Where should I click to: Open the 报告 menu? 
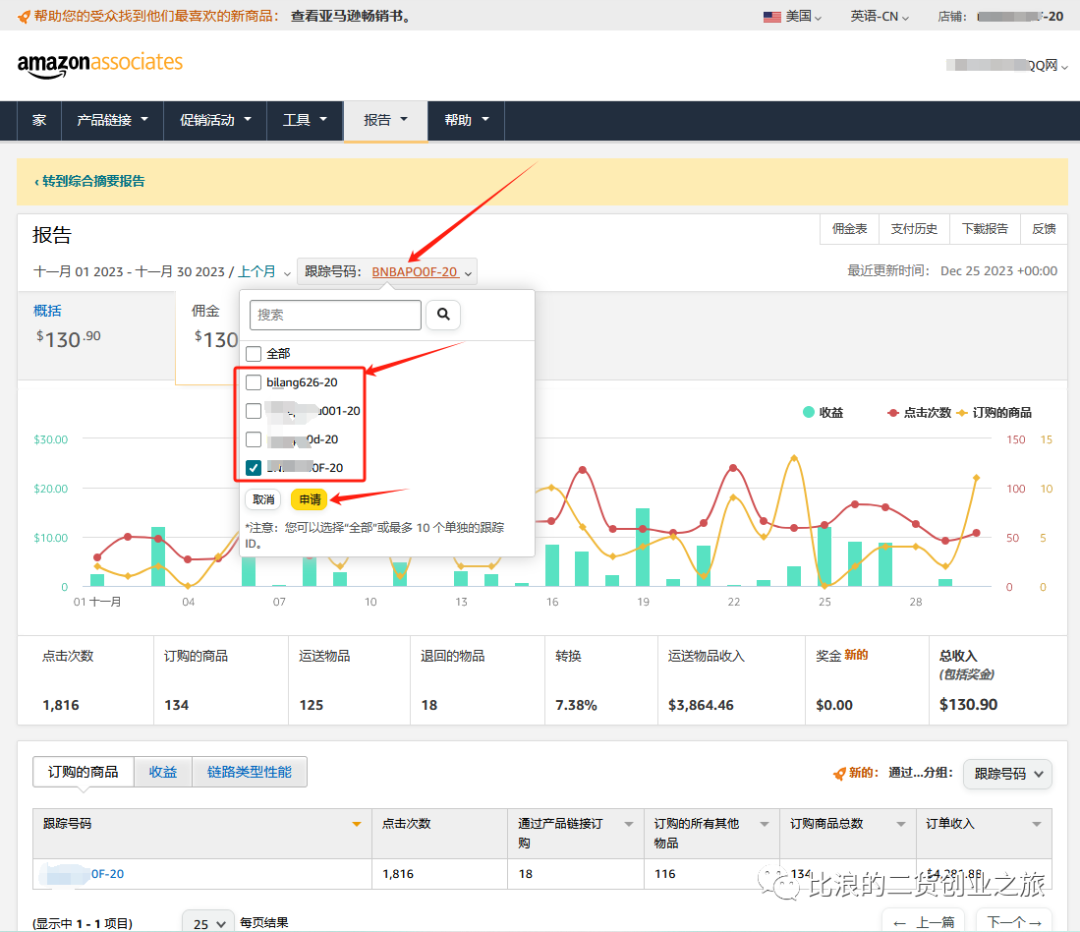tap(386, 121)
